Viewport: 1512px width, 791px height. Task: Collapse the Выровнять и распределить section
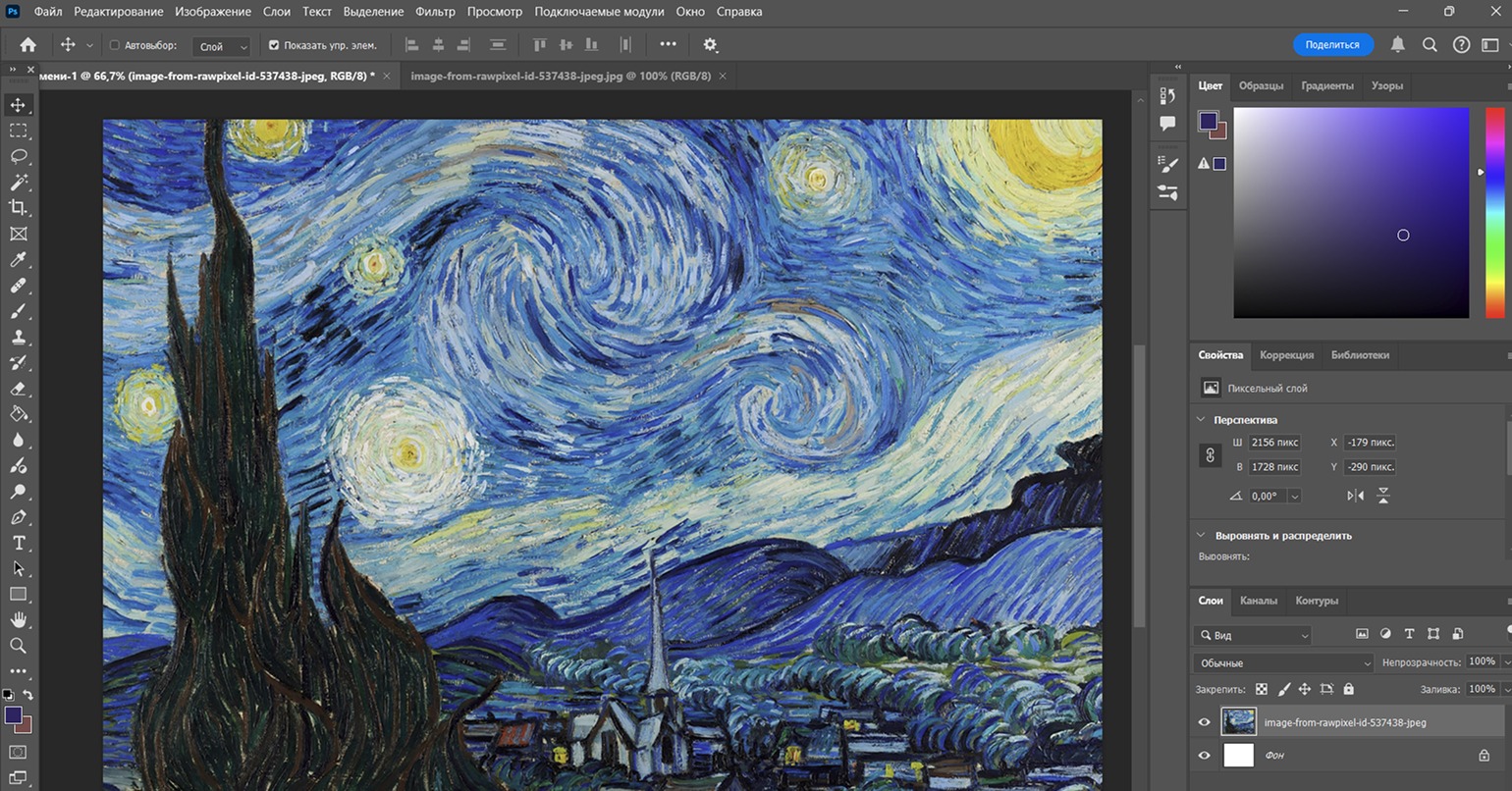[x=1201, y=535]
